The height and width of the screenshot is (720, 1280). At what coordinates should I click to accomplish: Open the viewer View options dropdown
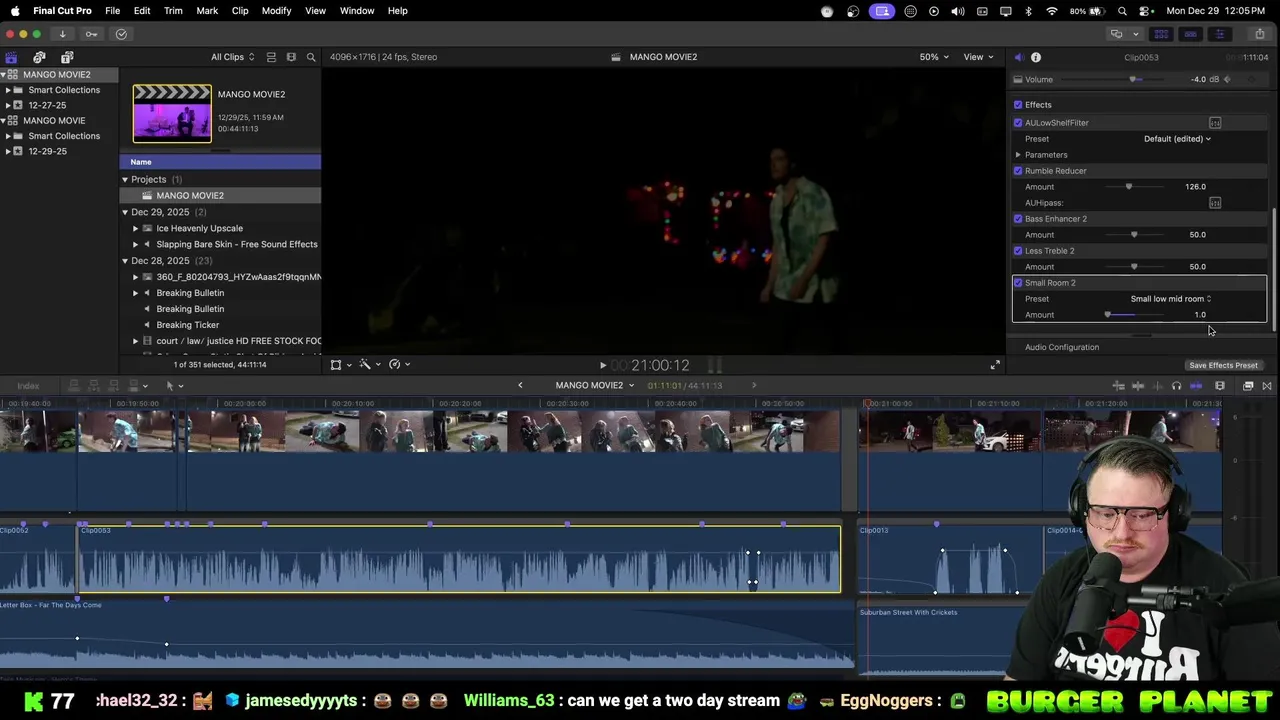tap(977, 57)
